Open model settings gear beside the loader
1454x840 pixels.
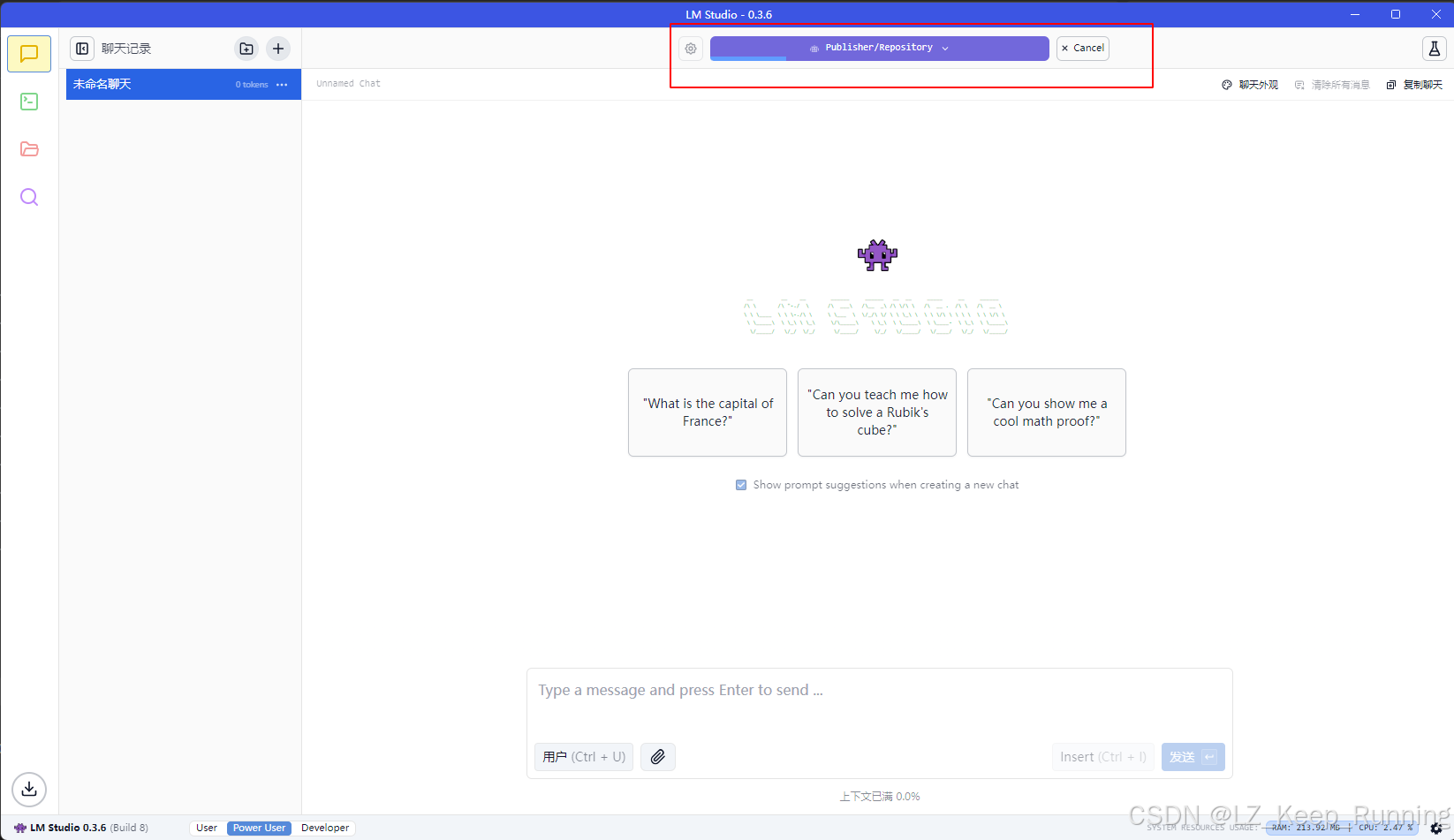coord(691,49)
